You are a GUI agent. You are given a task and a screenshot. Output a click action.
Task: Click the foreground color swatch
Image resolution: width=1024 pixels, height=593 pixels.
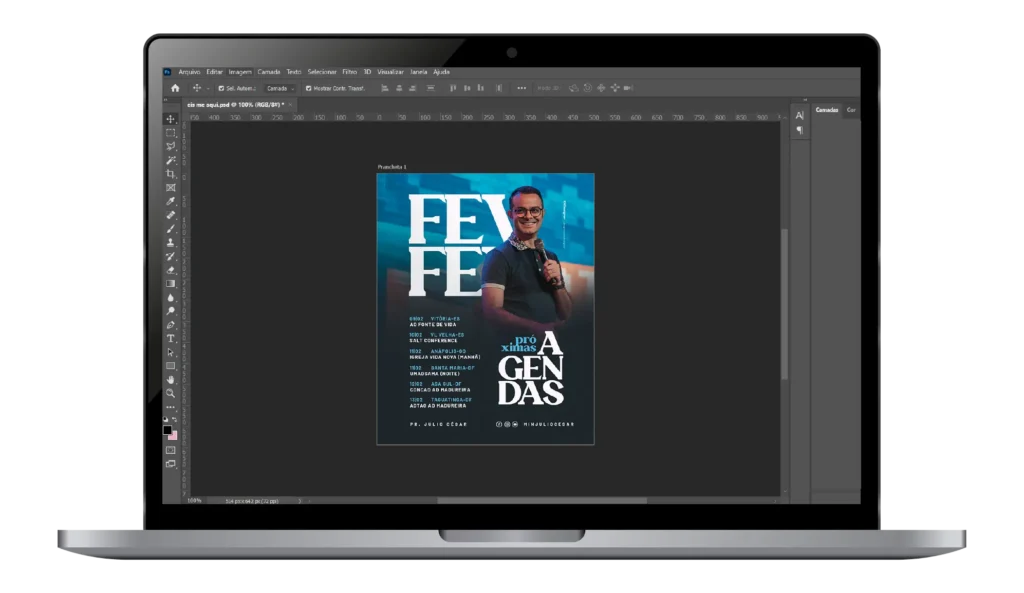168,429
